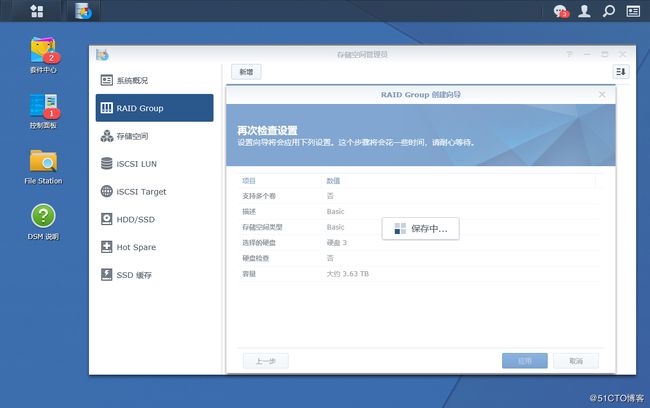The image size is (650, 408).
Task: Click the 保存中 saving indicator
Action: [x=420, y=228]
